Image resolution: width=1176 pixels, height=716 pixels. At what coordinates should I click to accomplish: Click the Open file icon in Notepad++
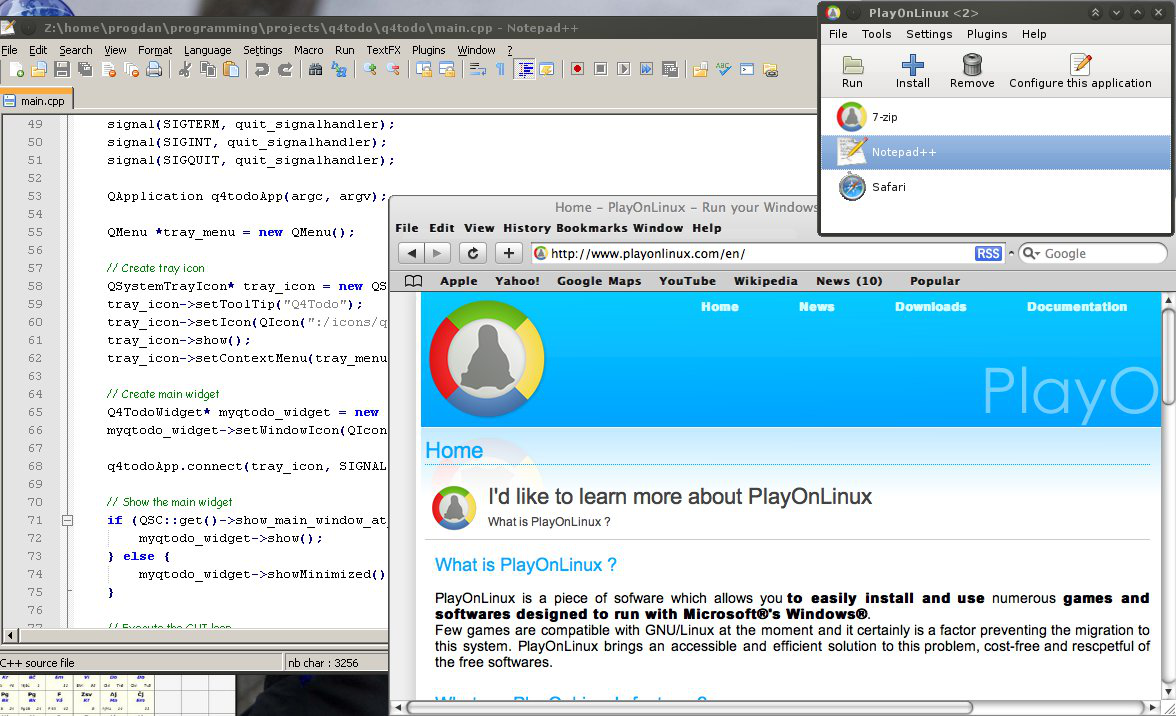click(x=38, y=70)
